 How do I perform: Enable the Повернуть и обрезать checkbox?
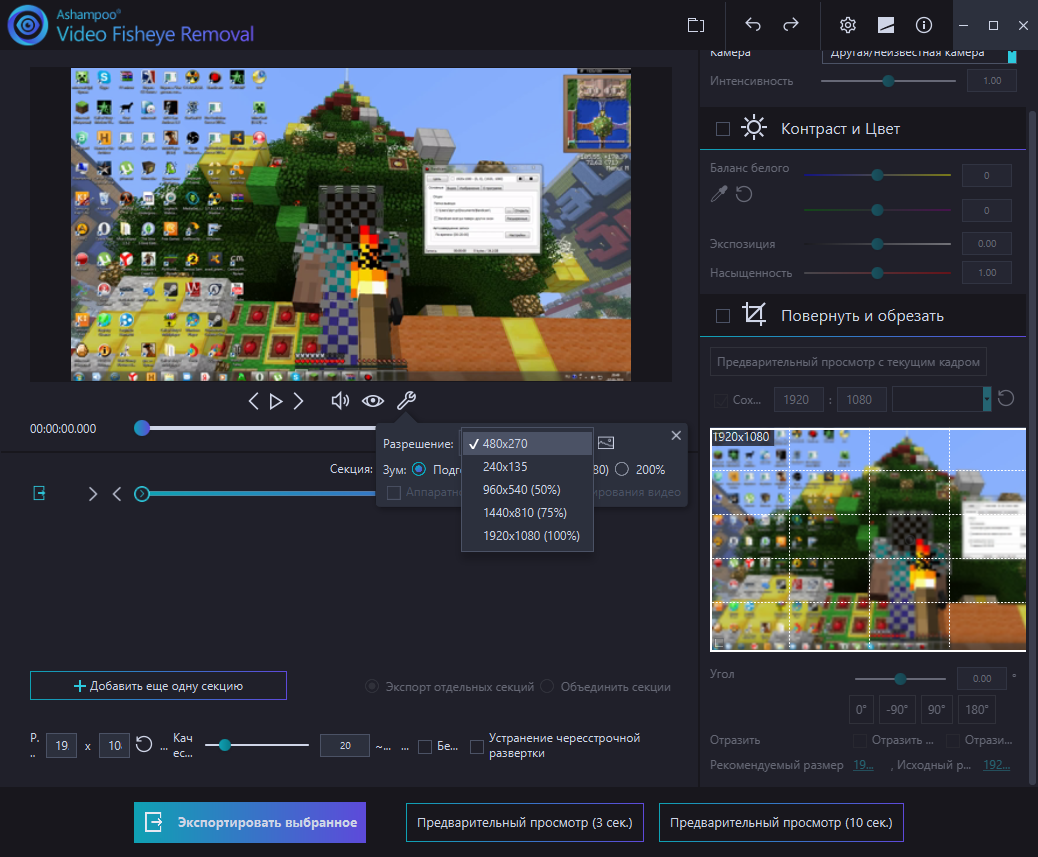pyautogui.click(x=723, y=316)
